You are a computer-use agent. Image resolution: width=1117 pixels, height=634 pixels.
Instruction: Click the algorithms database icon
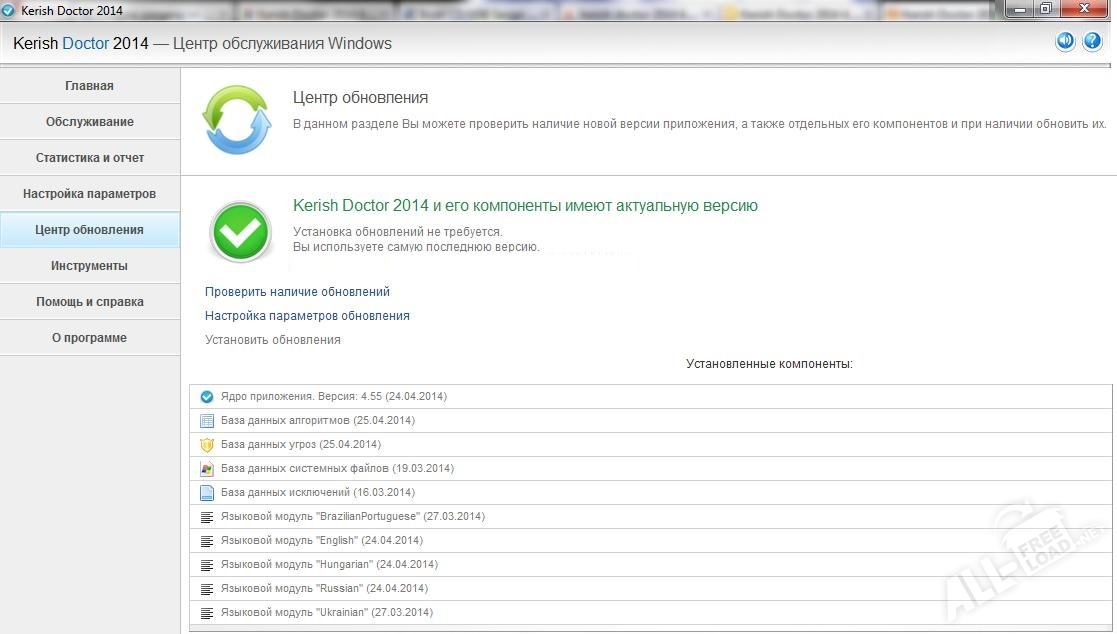coord(207,420)
